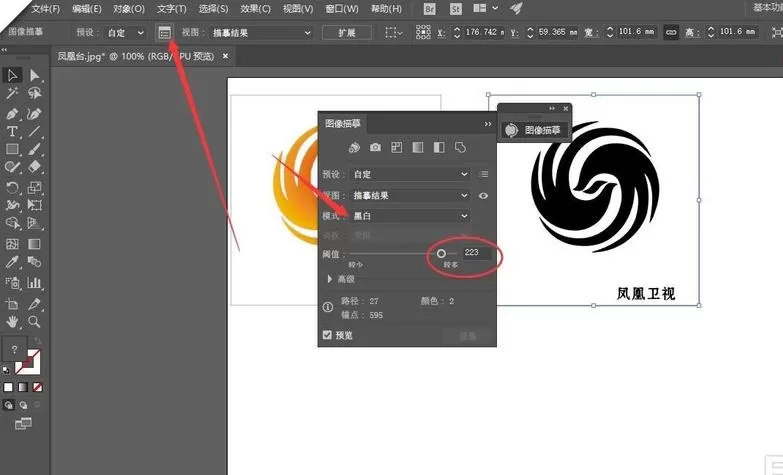Select the Rectangle tool

coord(12,149)
